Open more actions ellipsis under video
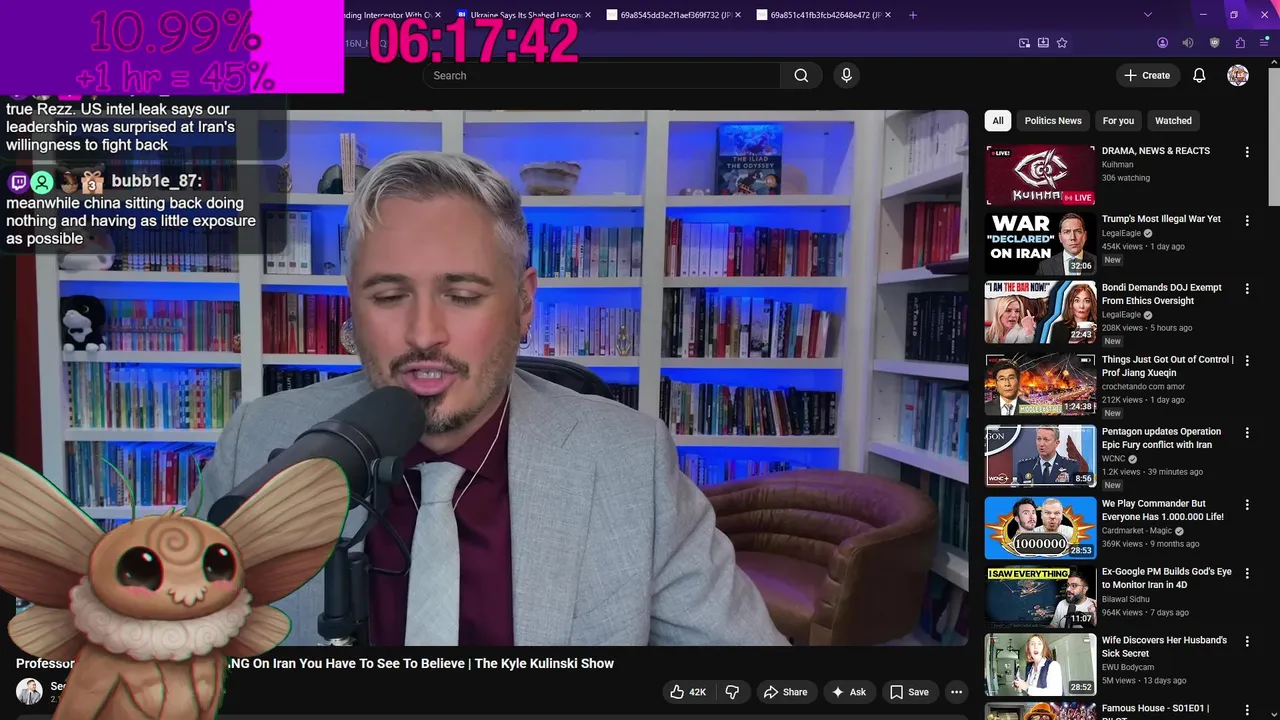This screenshot has width=1280, height=720. [x=956, y=692]
